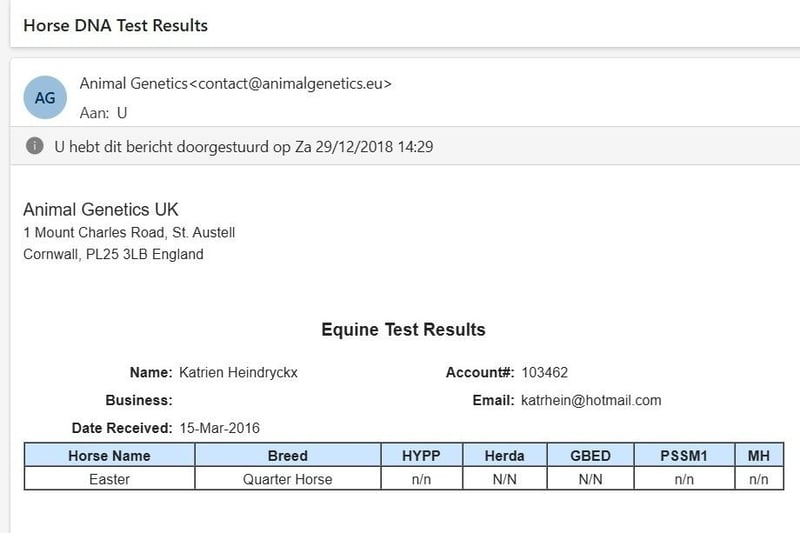
Task: Click the Equine Test Results title
Action: tap(403, 329)
